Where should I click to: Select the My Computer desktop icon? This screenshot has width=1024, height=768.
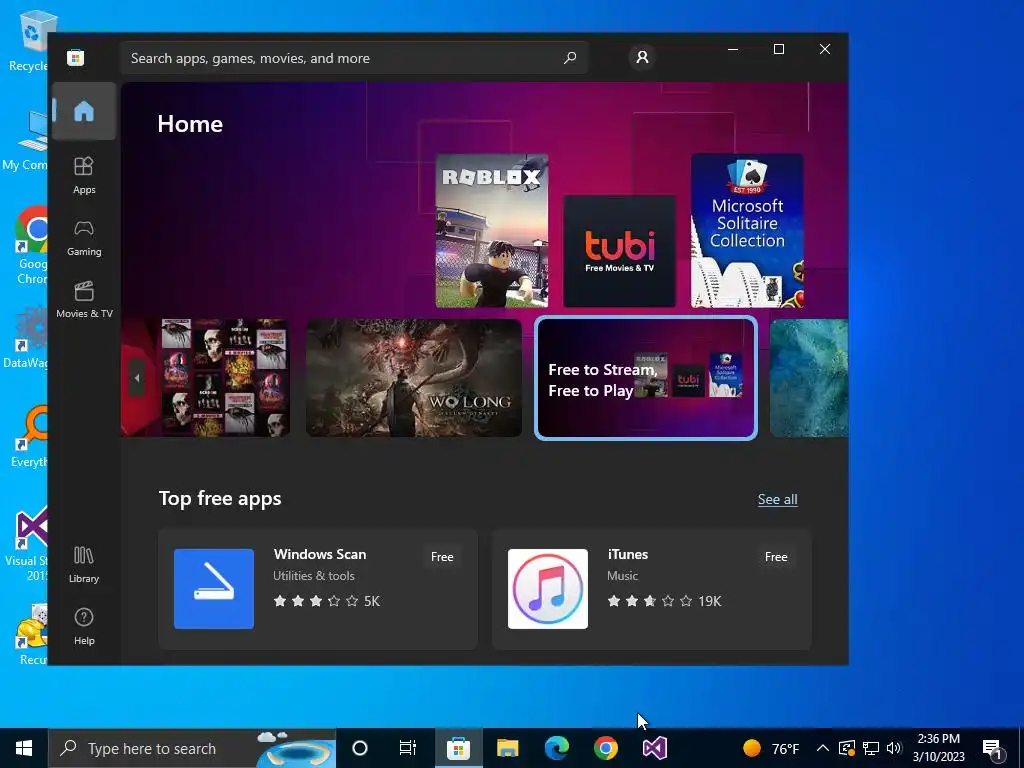26,140
